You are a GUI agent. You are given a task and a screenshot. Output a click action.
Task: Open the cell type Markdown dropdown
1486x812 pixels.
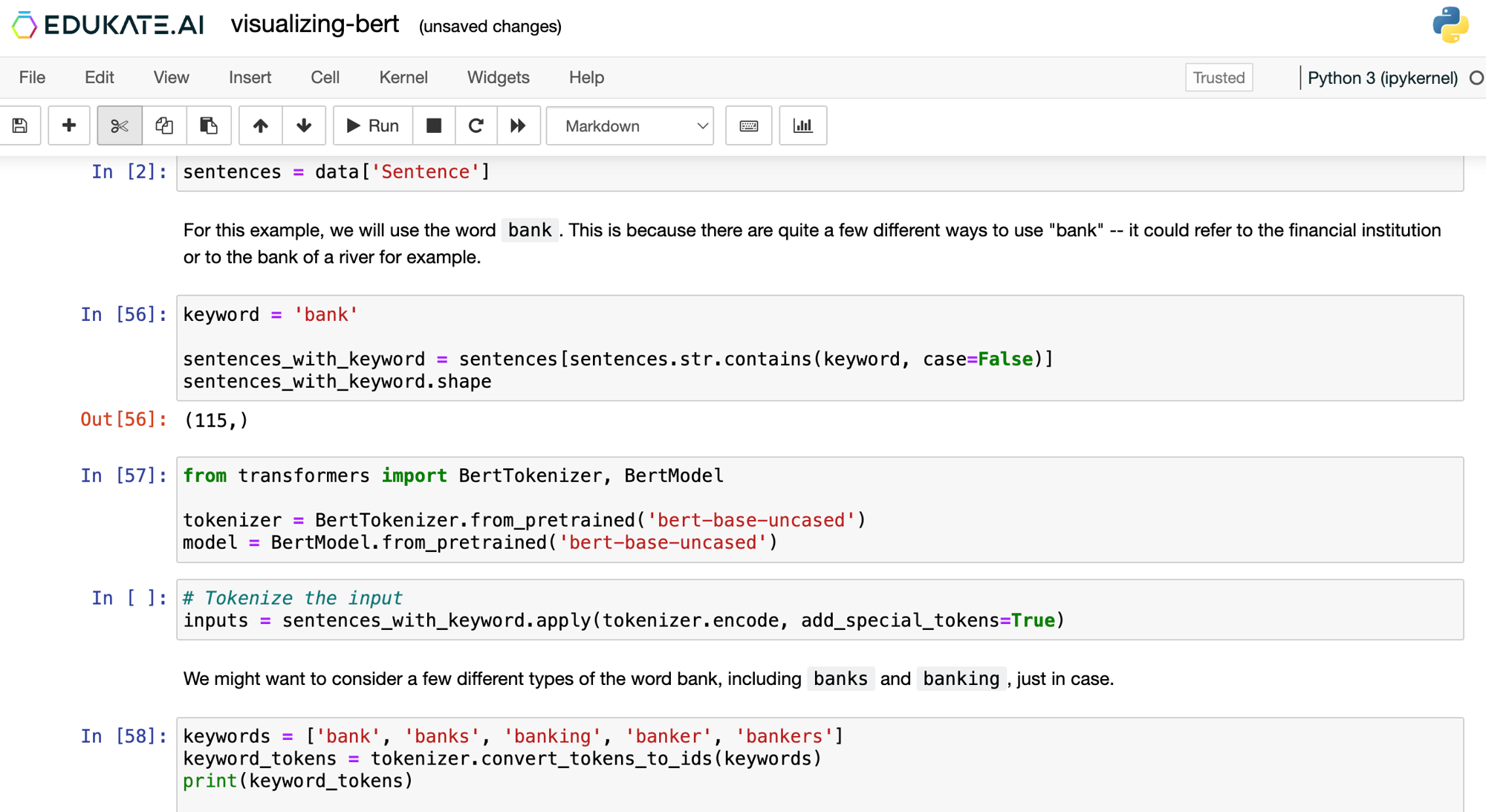click(x=630, y=126)
